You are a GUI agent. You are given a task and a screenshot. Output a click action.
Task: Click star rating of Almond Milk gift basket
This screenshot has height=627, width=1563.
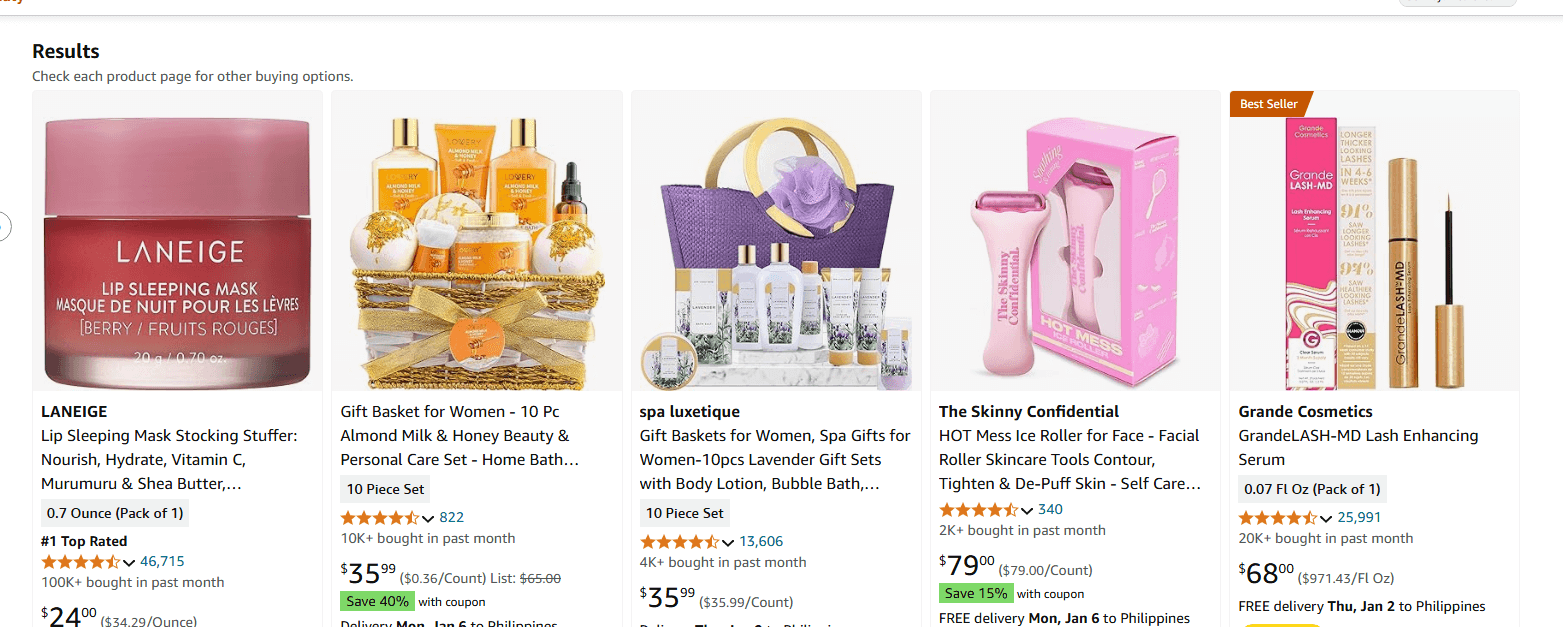coord(379,518)
